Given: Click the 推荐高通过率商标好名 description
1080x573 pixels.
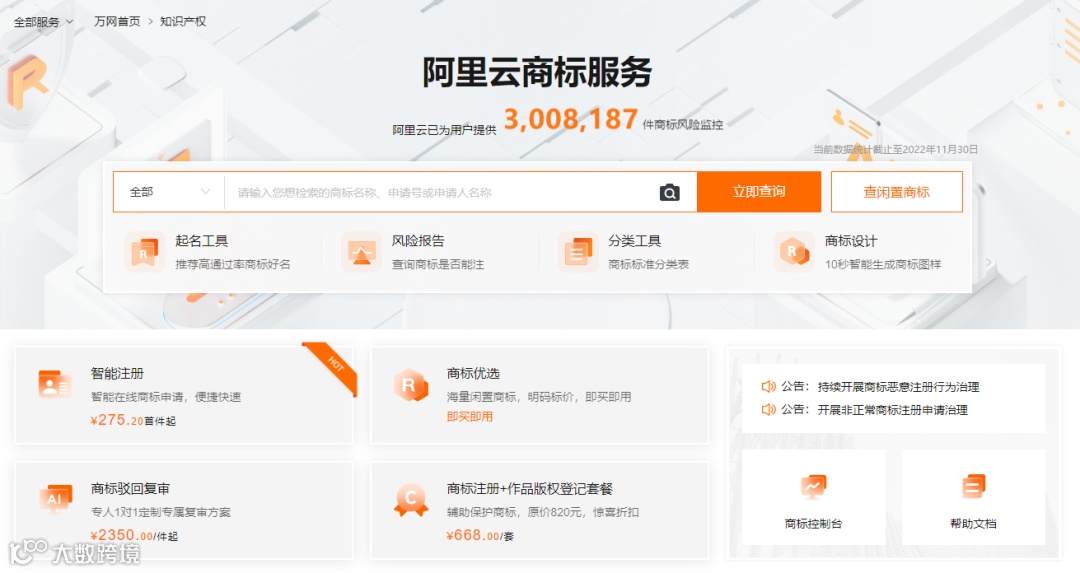Looking at the screenshot, I should (233, 264).
